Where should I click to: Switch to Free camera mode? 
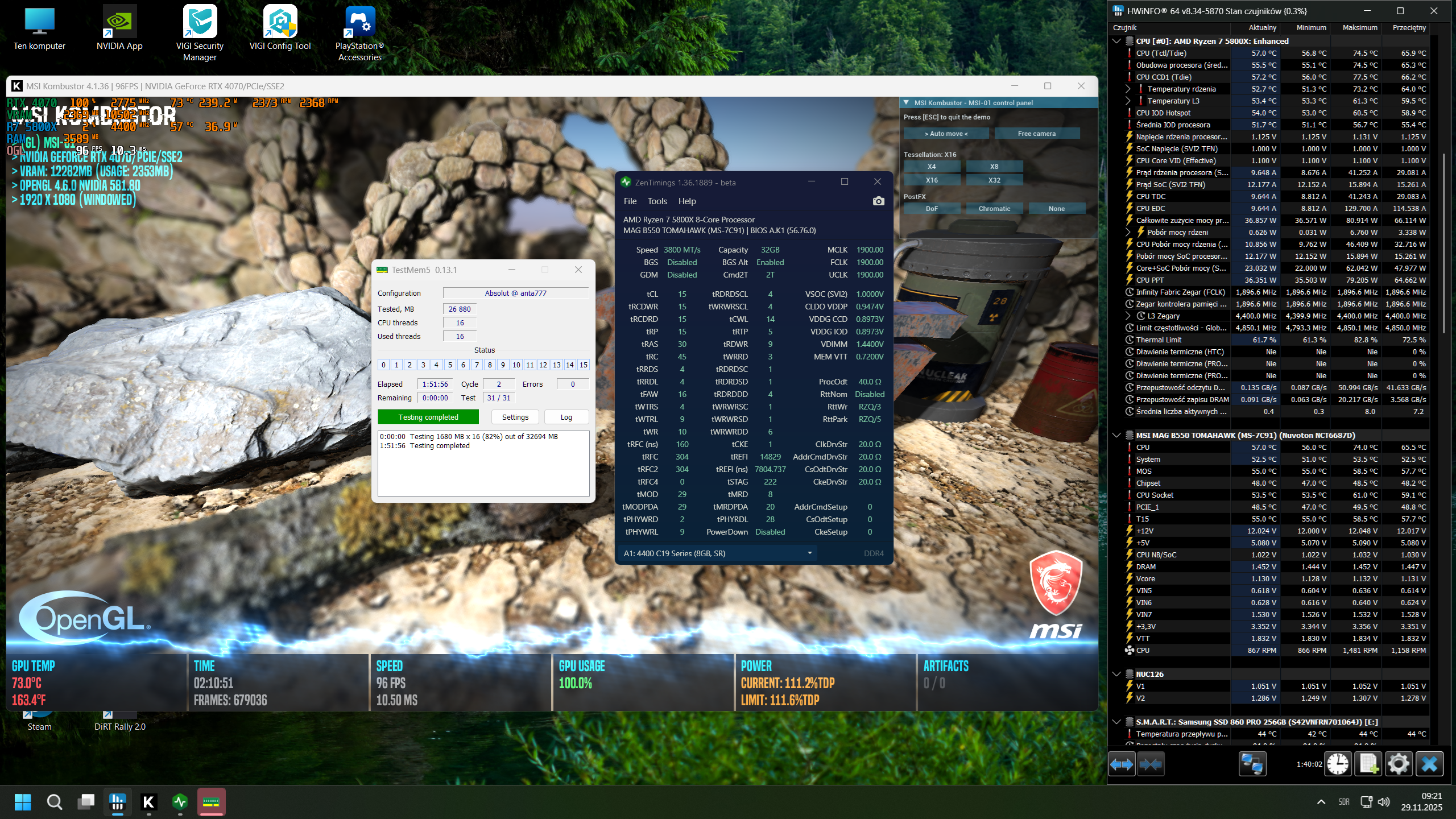pos(1036,134)
